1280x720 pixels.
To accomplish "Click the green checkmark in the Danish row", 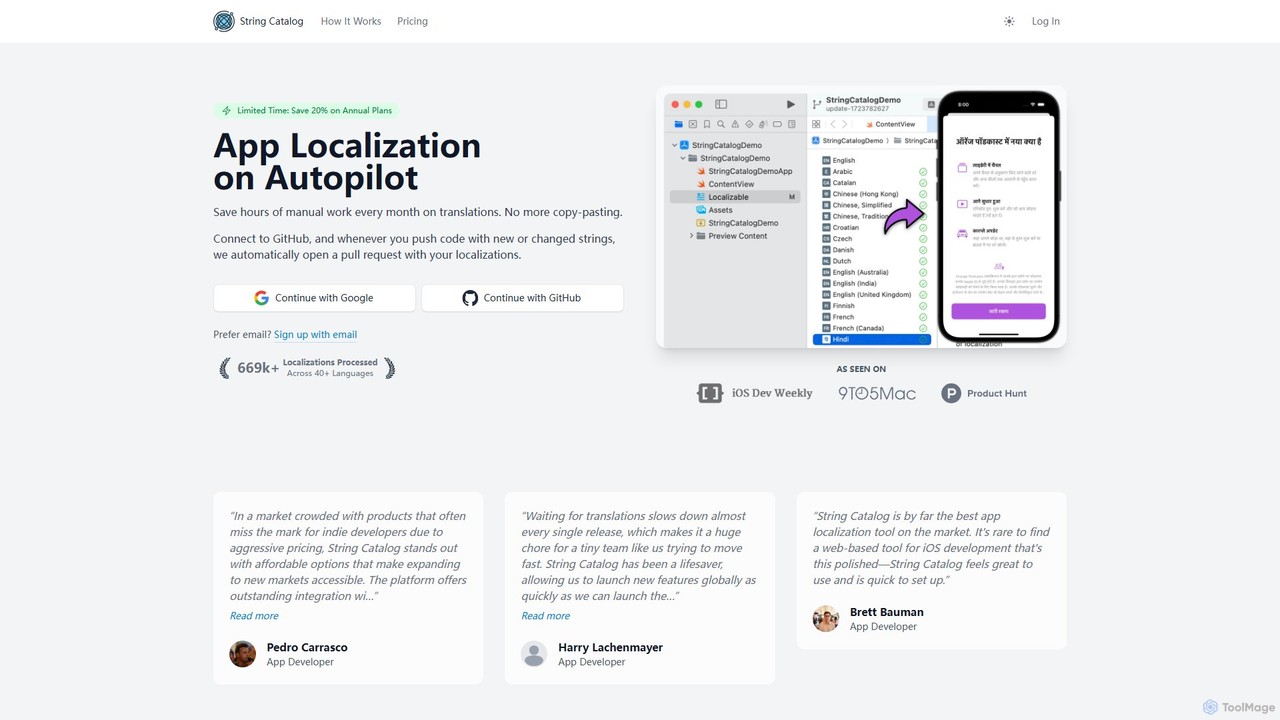I will tap(923, 250).
